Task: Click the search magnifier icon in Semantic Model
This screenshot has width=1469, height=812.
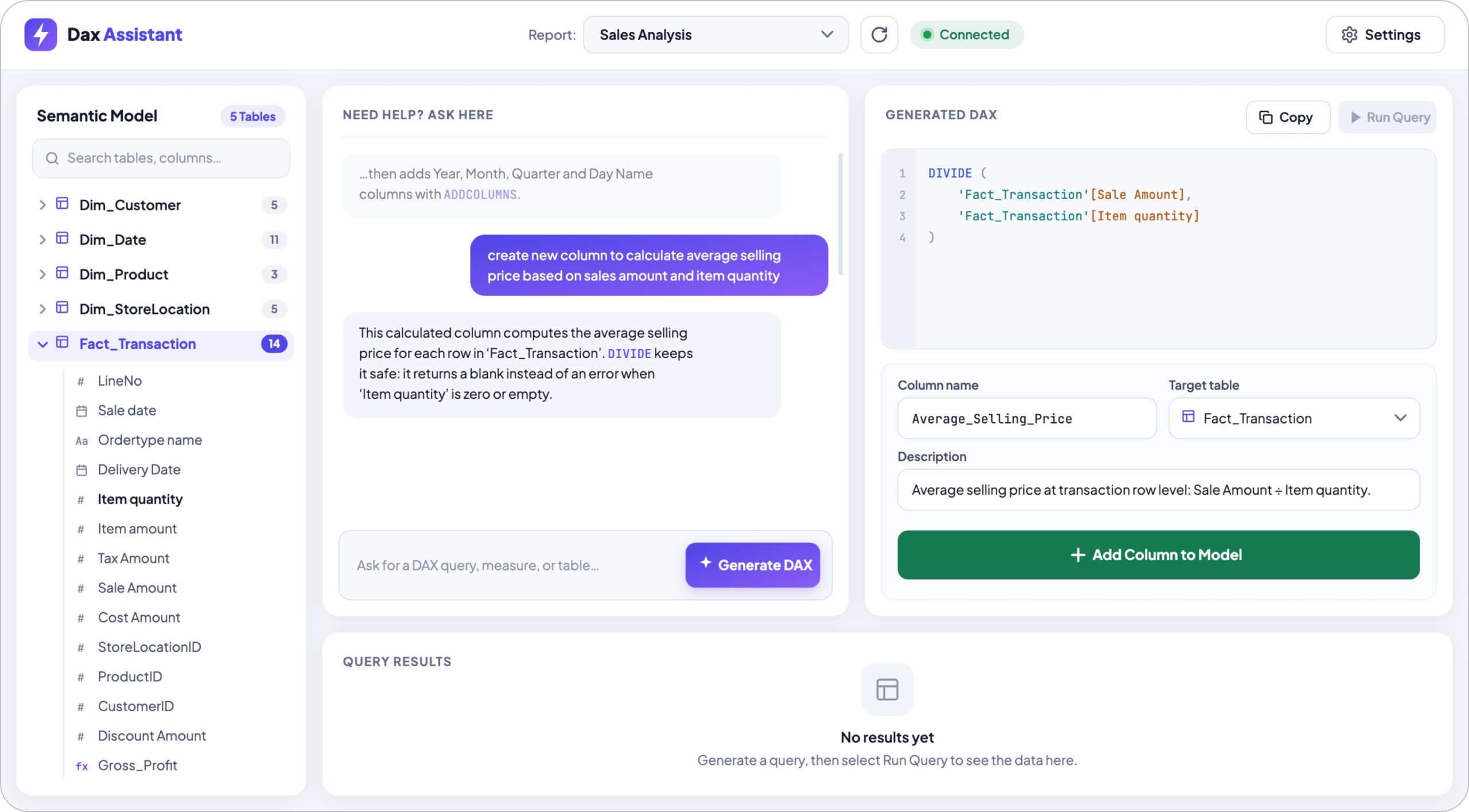Action: point(52,158)
